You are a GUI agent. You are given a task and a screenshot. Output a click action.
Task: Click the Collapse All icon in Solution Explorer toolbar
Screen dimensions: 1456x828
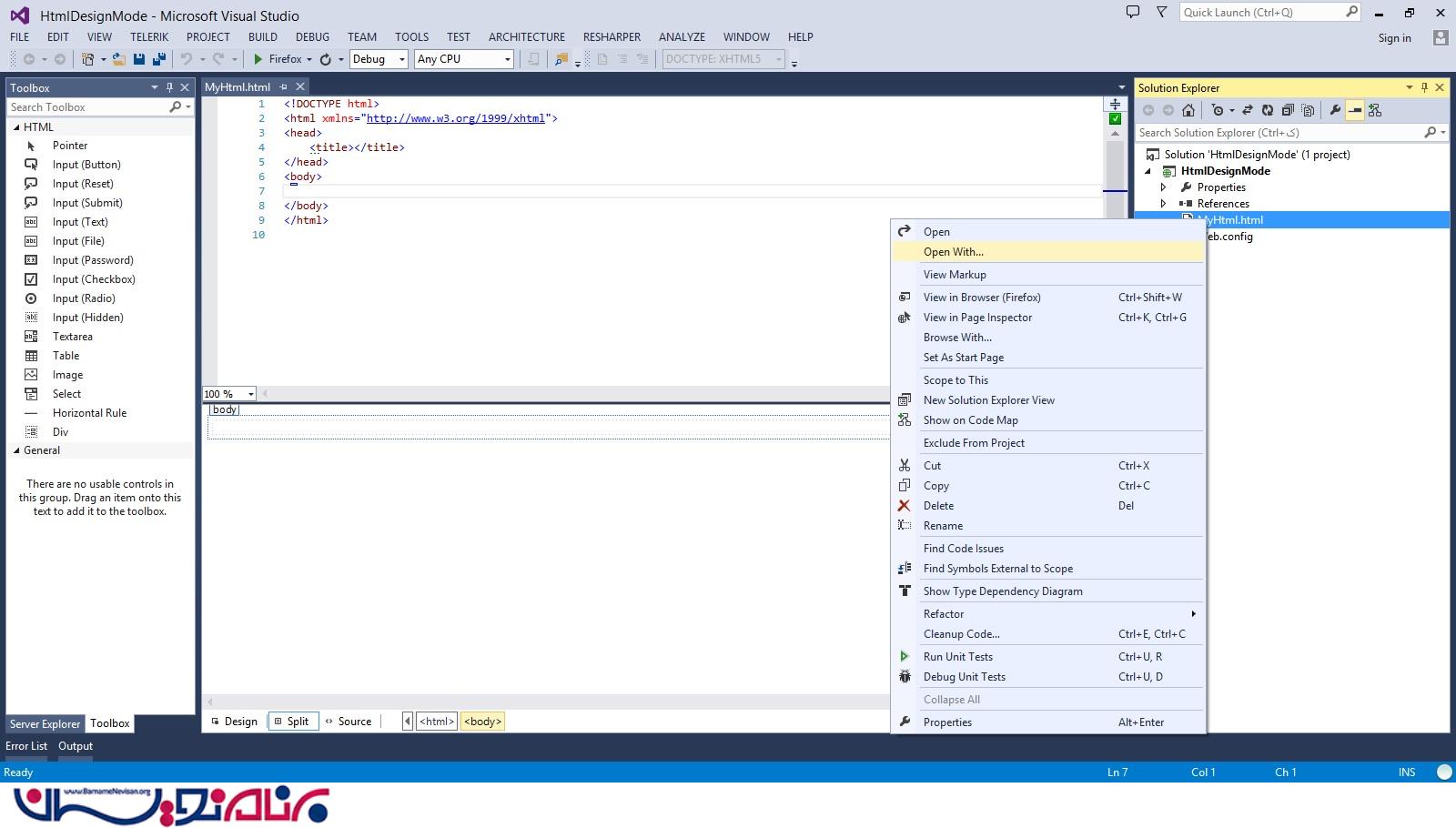pos(1288,110)
